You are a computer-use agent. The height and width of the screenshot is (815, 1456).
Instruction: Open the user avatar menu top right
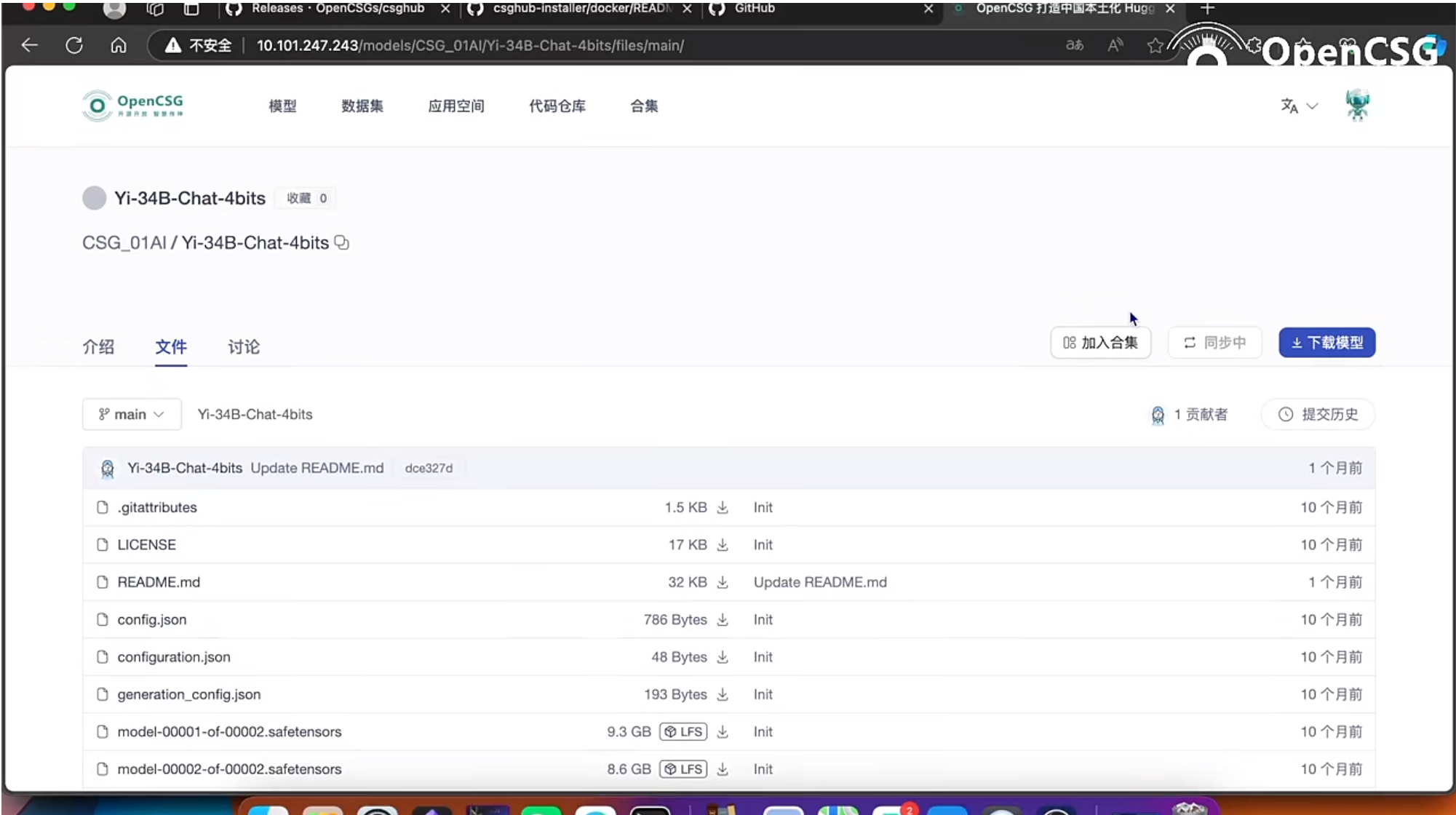(x=1357, y=106)
